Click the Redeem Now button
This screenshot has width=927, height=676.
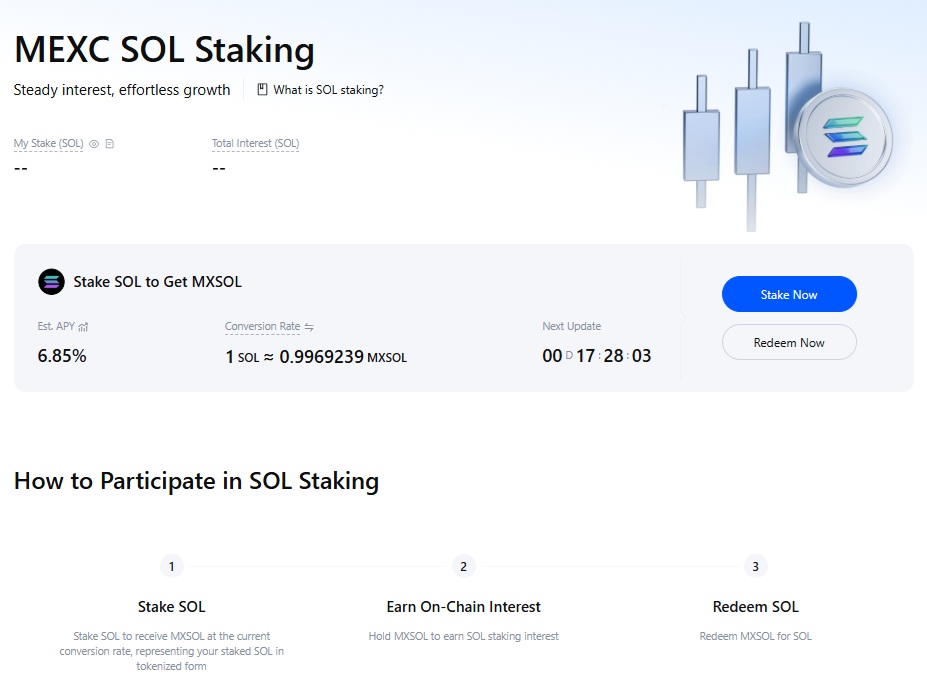pyautogui.click(x=789, y=342)
